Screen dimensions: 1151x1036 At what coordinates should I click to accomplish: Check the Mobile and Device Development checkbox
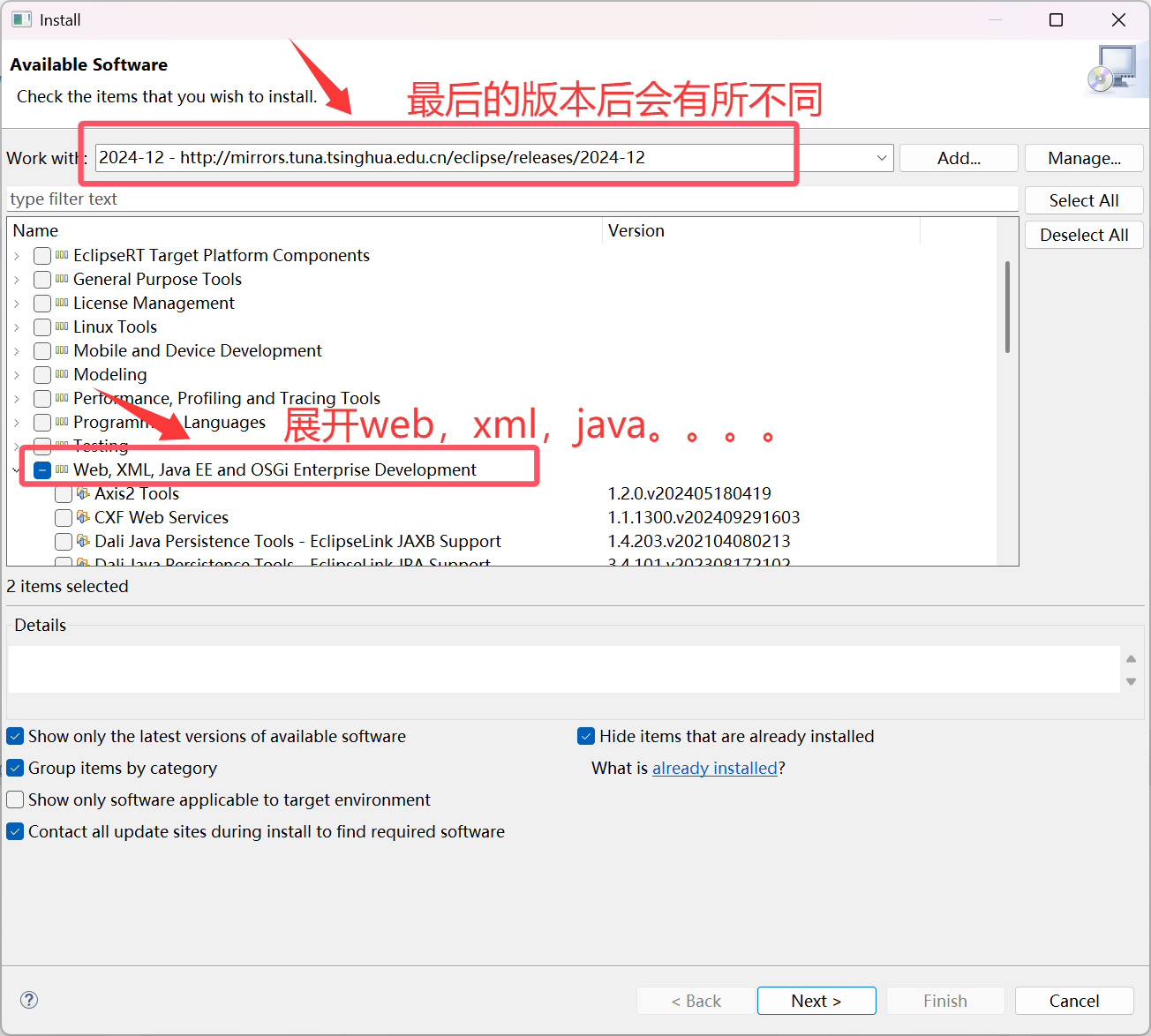click(42, 351)
